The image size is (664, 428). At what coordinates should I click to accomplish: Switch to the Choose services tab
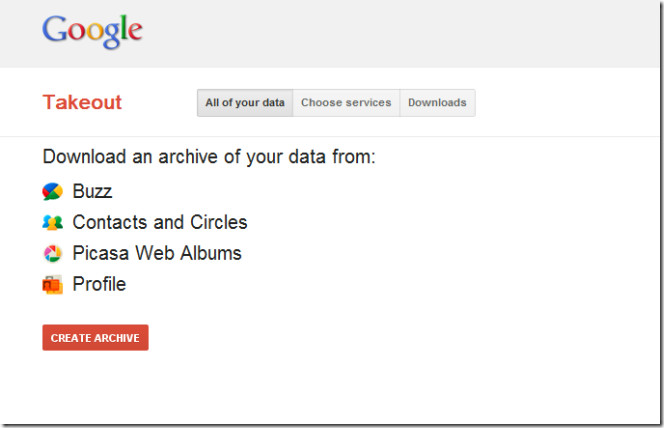[346, 103]
